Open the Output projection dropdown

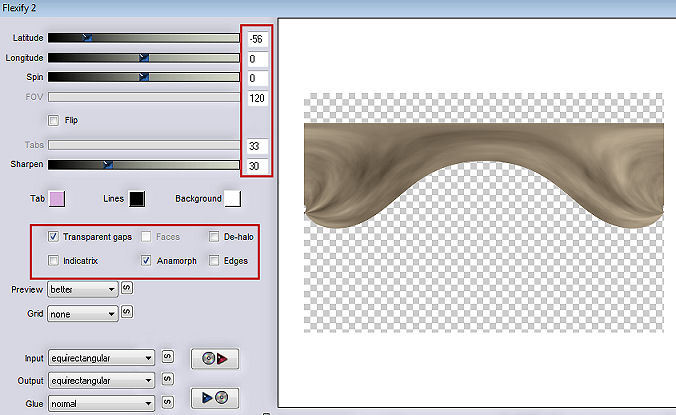pos(101,381)
